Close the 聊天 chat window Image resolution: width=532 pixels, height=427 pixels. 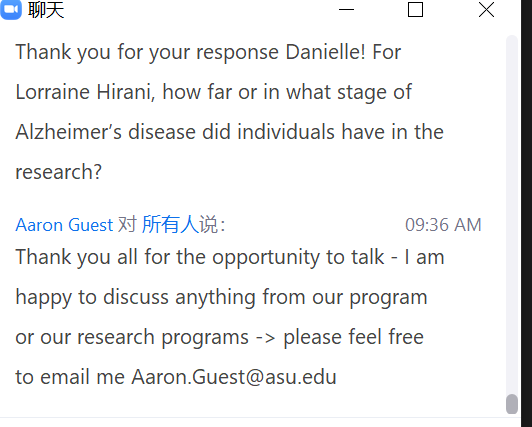pos(486,9)
